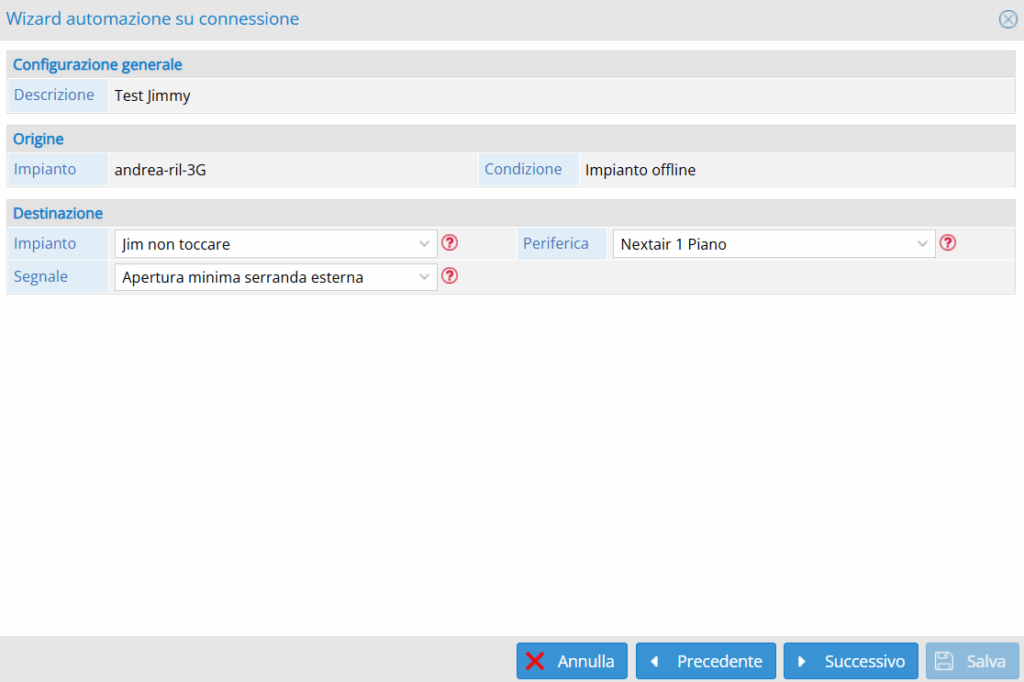Close the wizard with the circled X icon

click(1008, 19)
